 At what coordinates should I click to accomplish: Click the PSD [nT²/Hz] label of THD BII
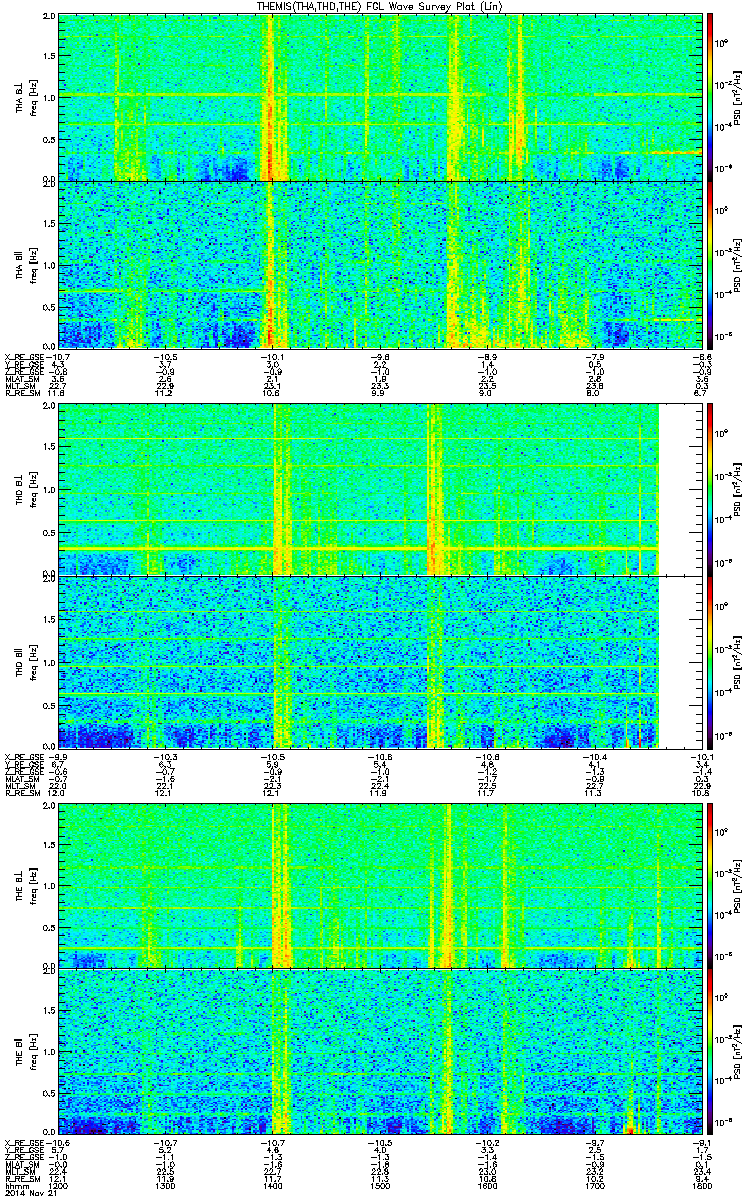737,661
